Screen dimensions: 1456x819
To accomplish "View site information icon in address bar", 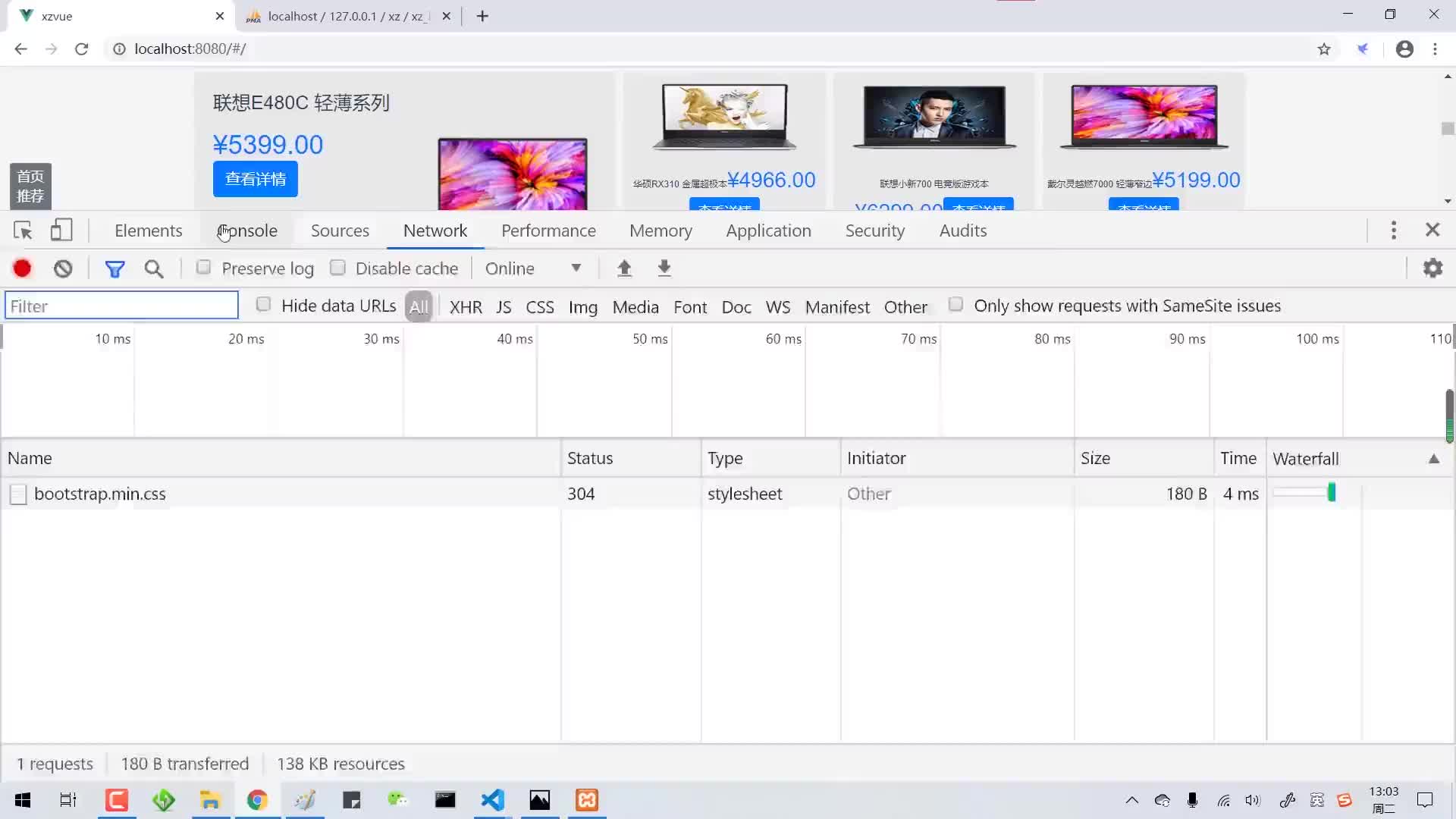I will (x=119, y=49).
